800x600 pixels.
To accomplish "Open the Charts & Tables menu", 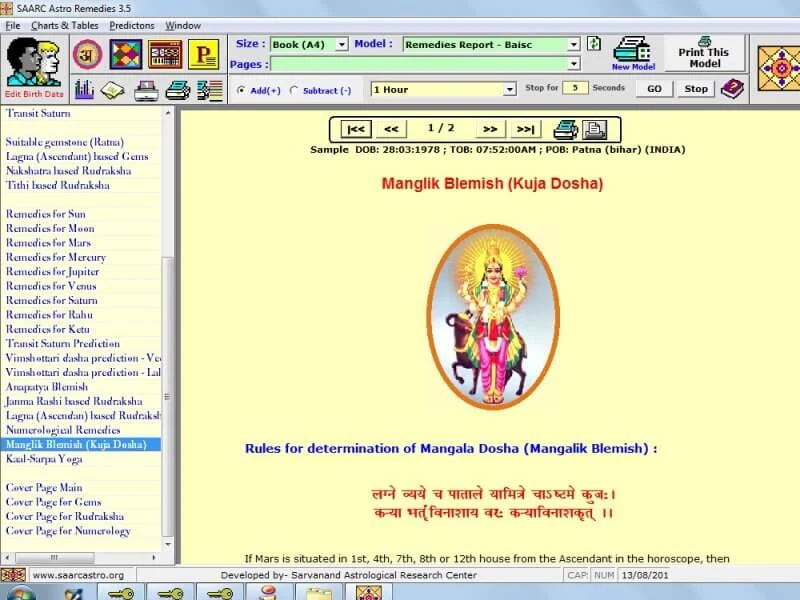I will 65,26.
